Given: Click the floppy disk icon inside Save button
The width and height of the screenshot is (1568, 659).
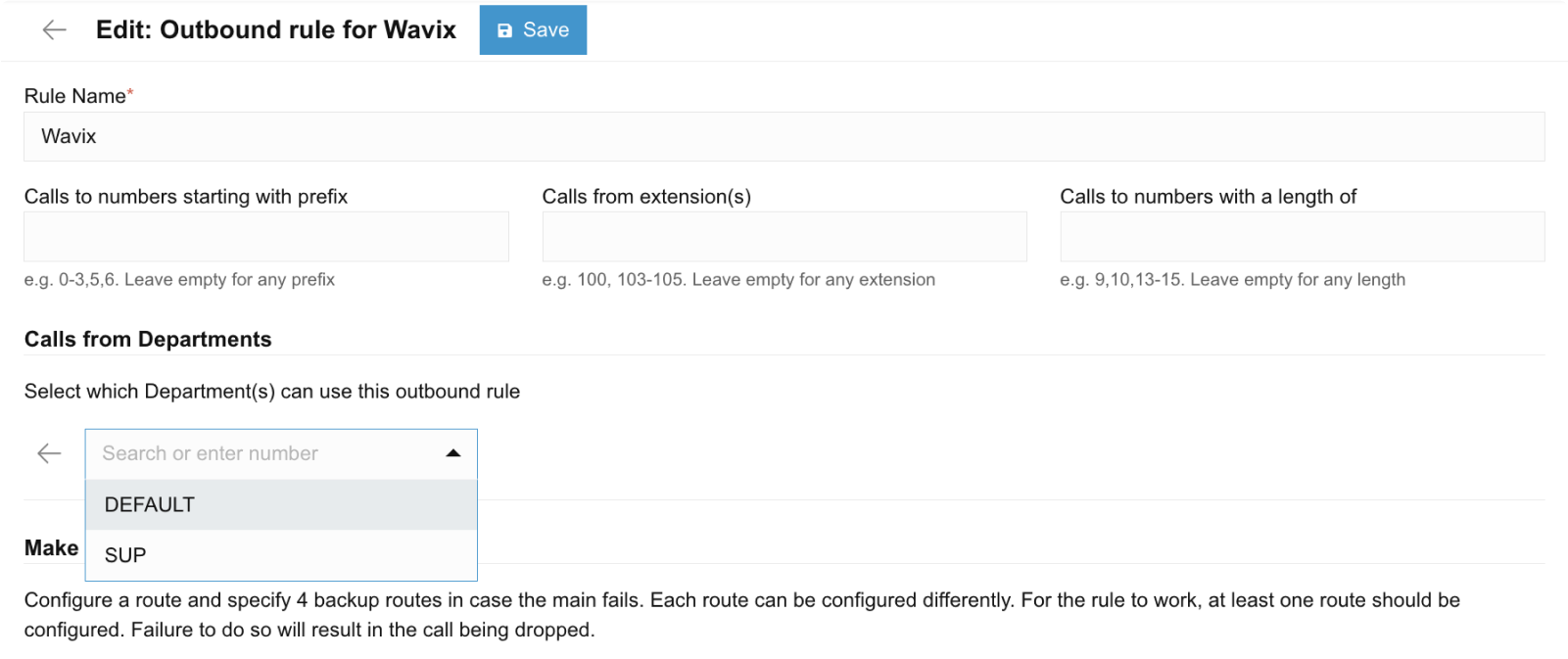Looking at the screenshot, I should pyautogui.click(x=503, y=29).
